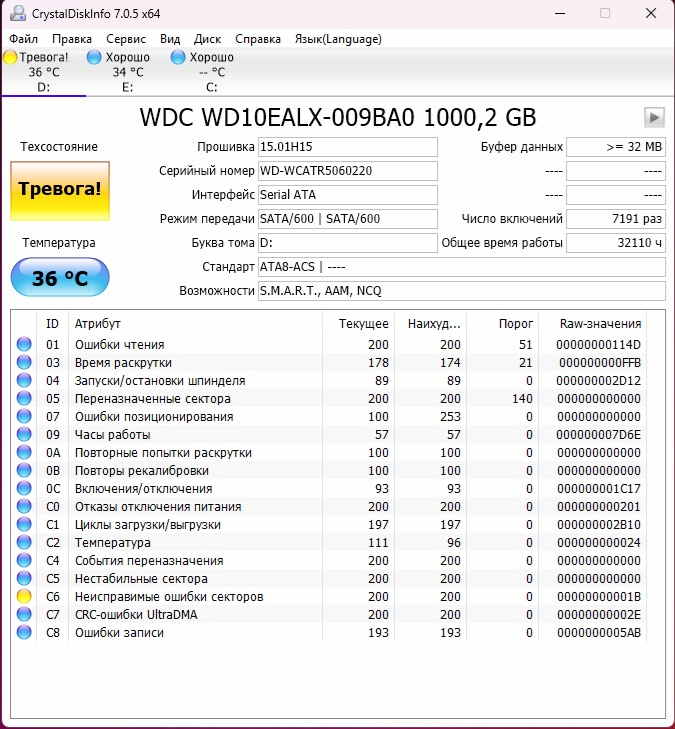Click the CrystalDiskInfo app icon in title bar
The width and height of the screenshot is (675, 729).
pos(18,13)
